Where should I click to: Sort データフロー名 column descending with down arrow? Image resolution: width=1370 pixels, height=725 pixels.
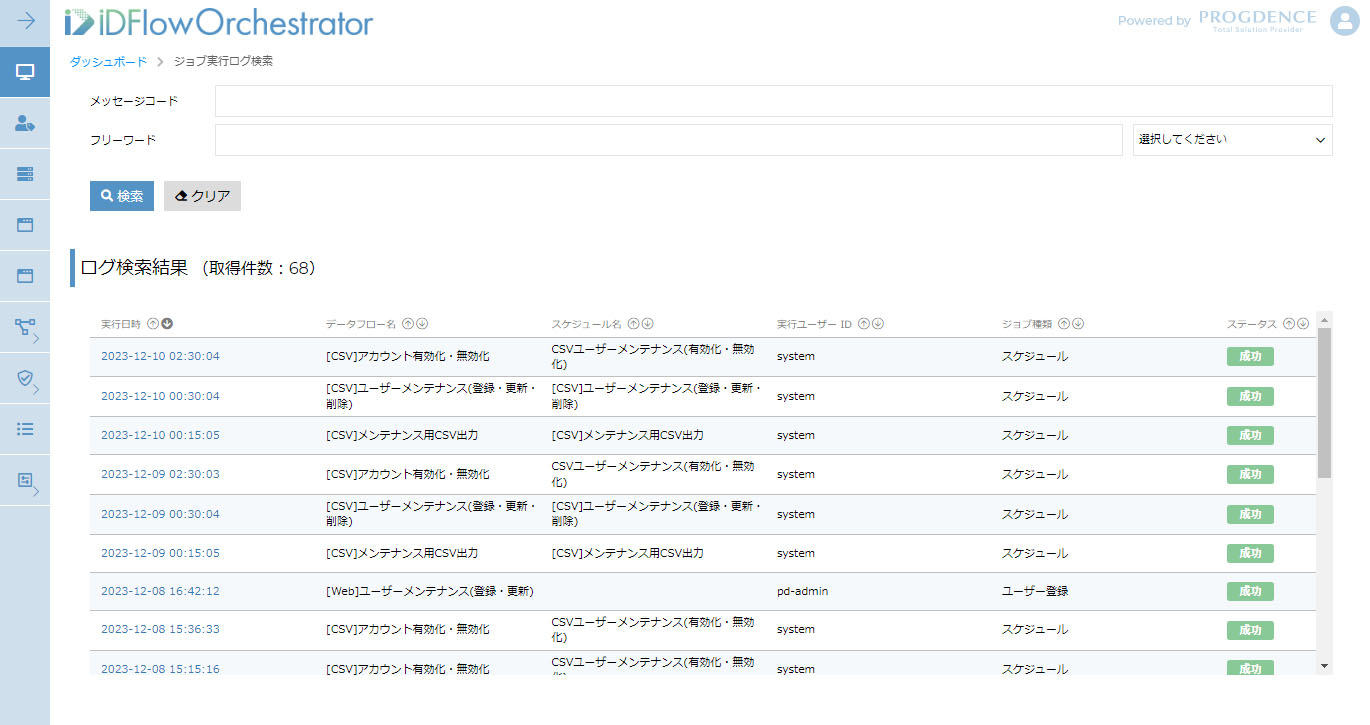422,324
